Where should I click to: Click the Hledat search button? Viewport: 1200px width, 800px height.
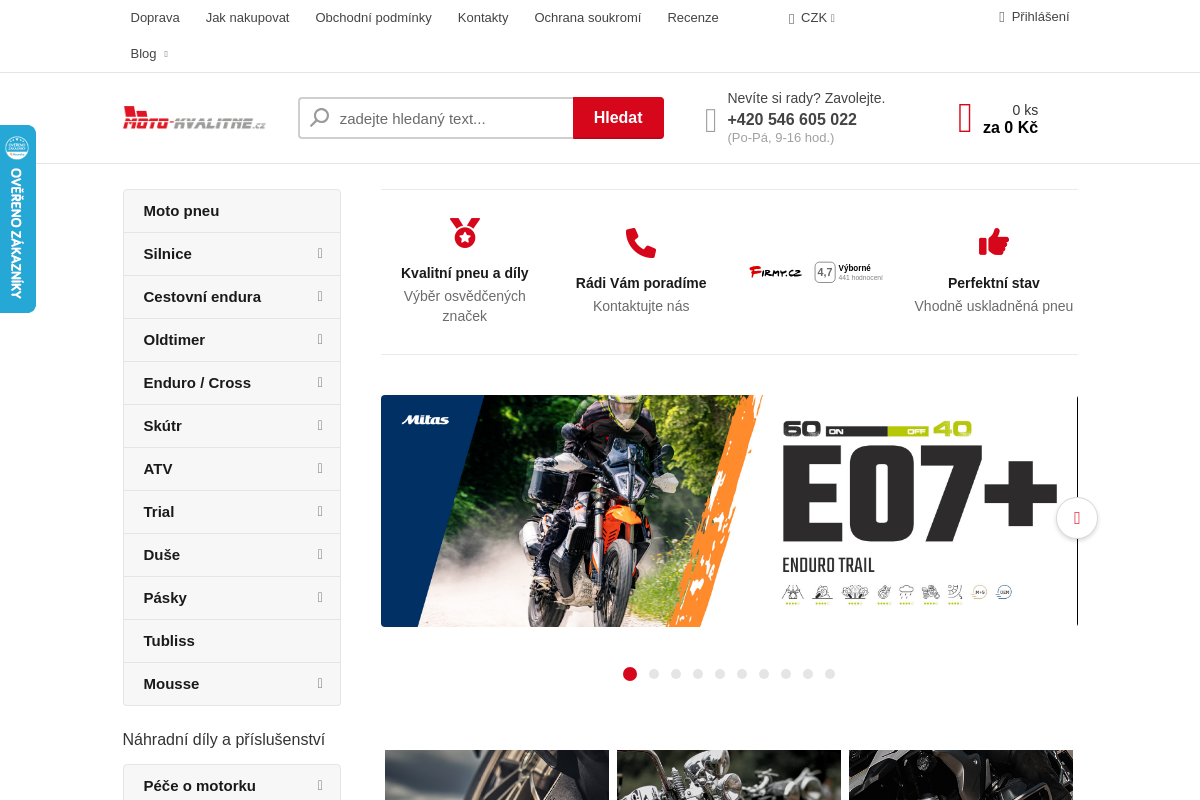(618, 117)
